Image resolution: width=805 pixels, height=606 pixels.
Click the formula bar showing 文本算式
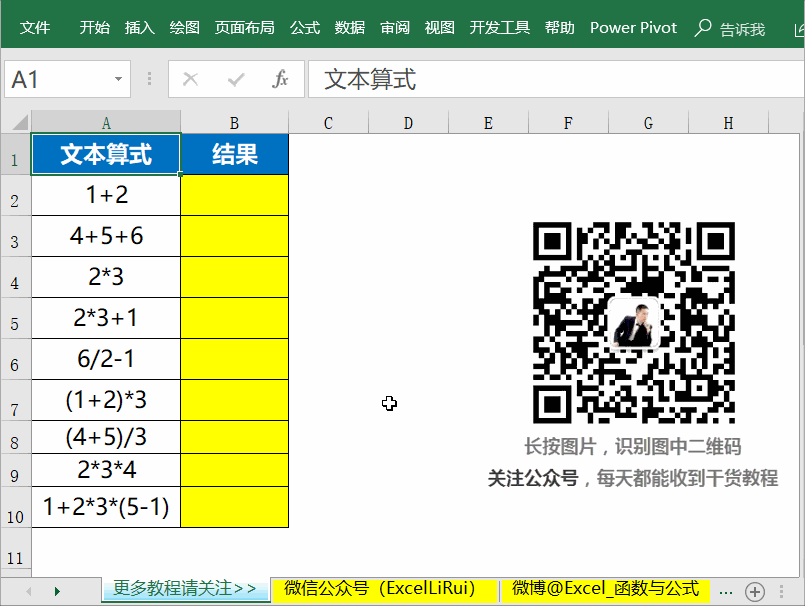(x=556, y=79)
